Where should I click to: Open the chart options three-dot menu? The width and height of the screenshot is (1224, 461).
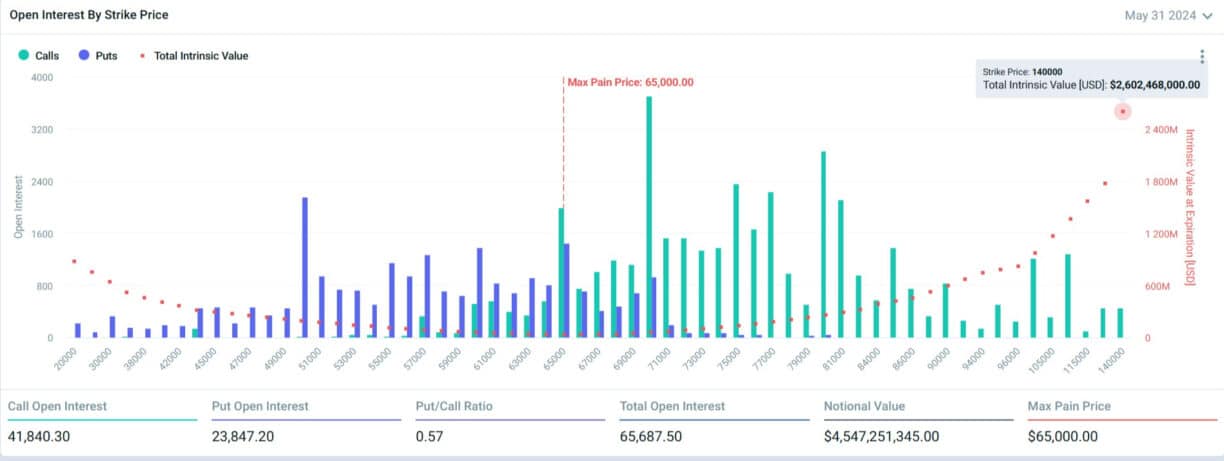point(1202,57)
